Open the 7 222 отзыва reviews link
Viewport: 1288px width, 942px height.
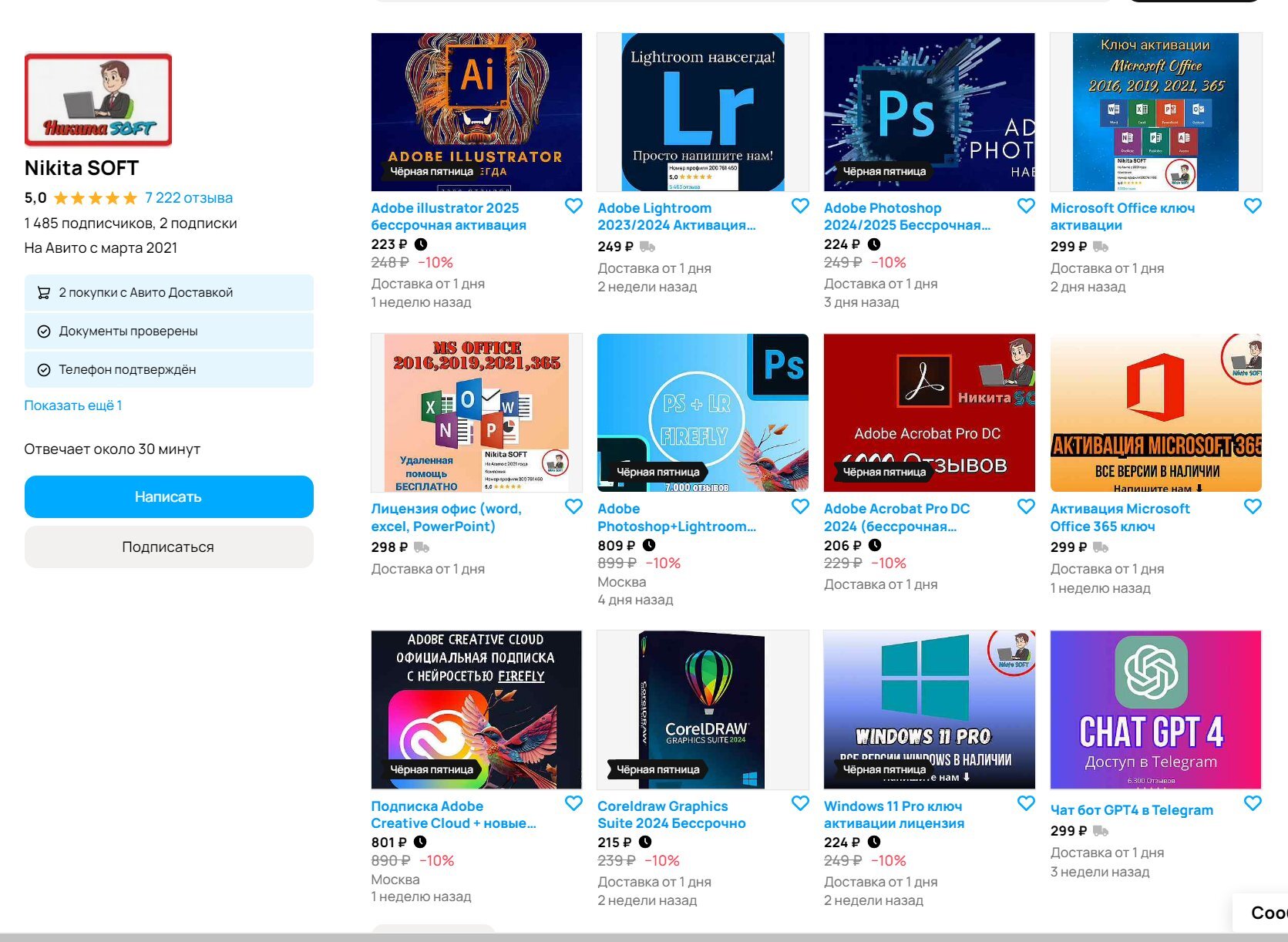pyautogui.click(x=189, y=198)
